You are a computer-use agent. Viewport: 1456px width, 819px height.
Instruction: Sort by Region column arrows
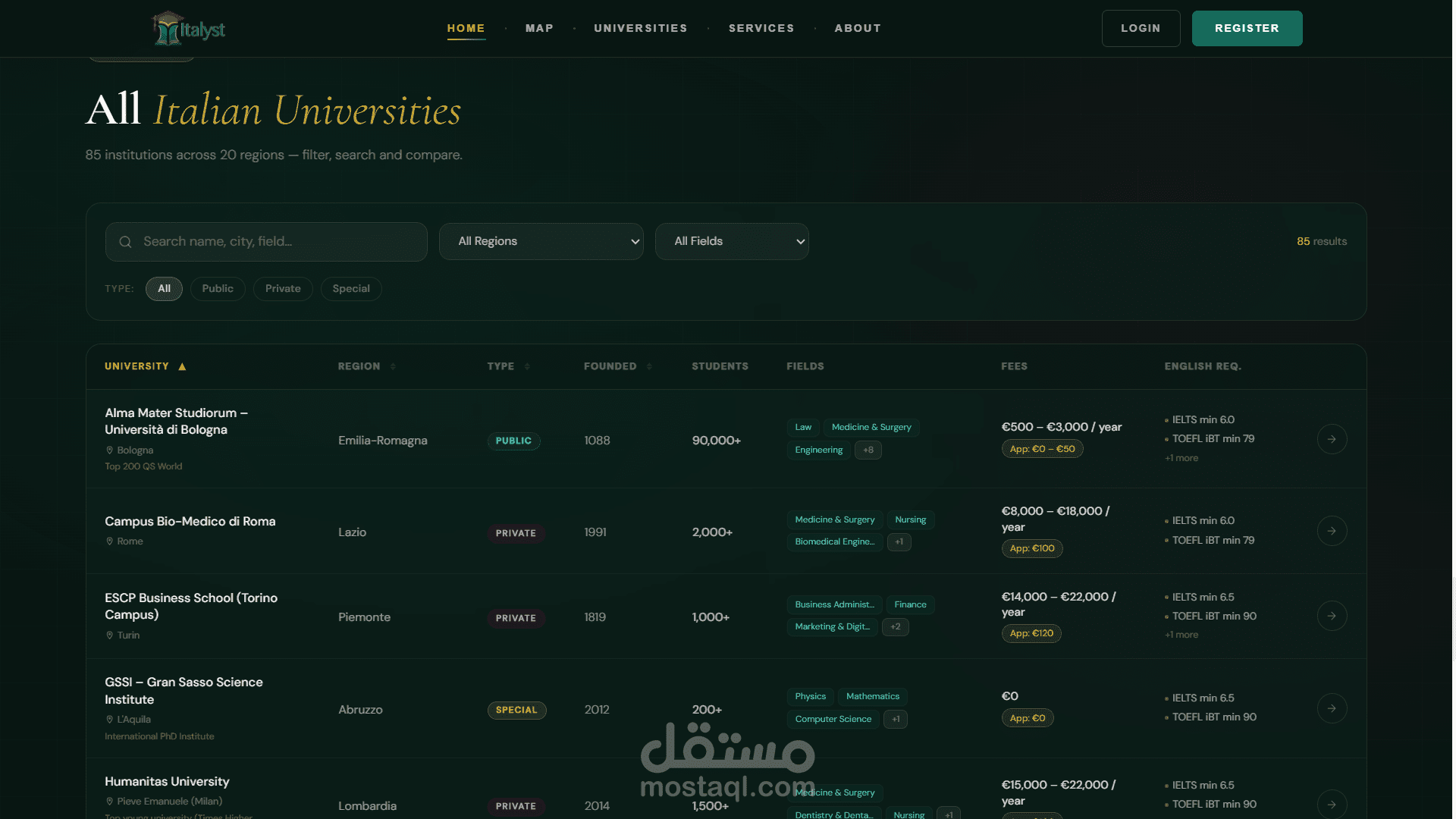(393, 367)
